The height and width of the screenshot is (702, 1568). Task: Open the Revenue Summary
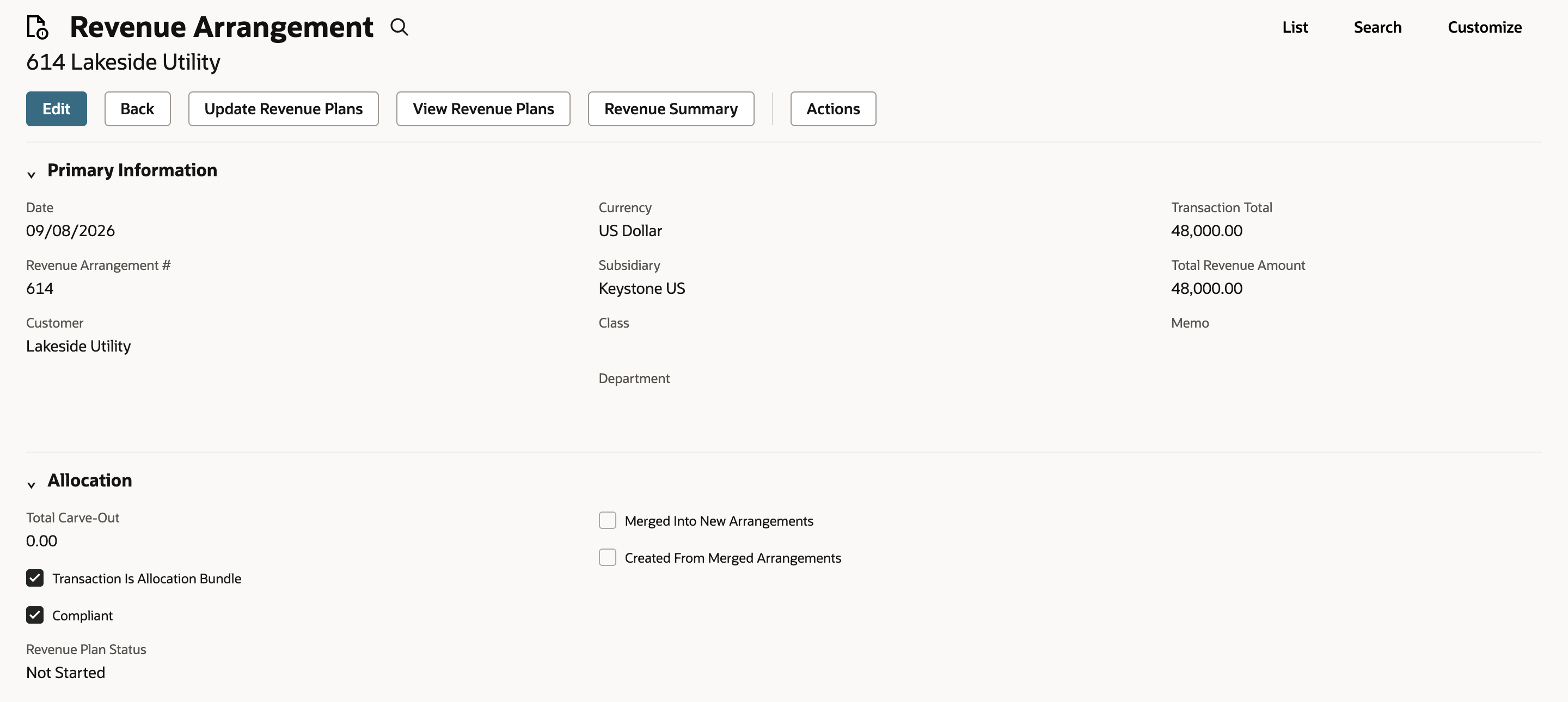pyautogui.click(x=671, y=109)
